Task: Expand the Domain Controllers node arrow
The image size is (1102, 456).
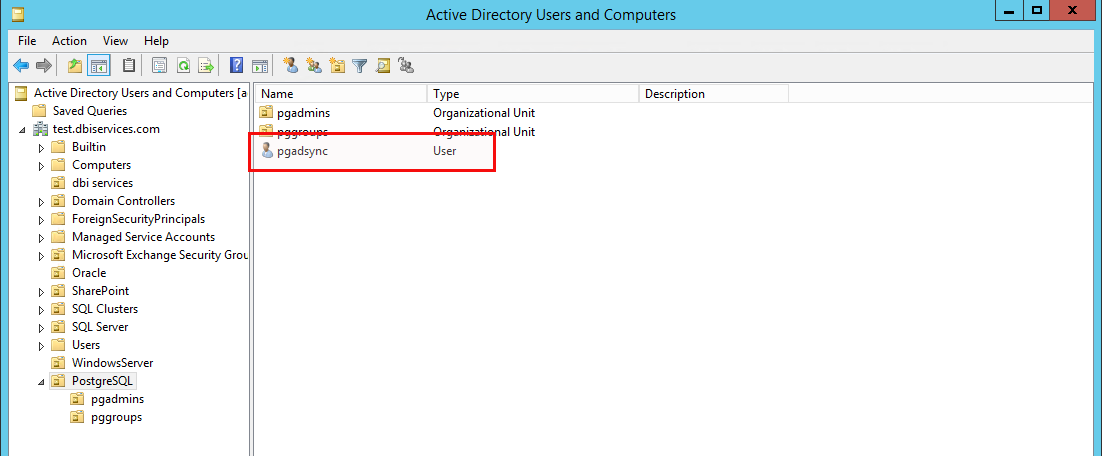Action: (41, 202)
